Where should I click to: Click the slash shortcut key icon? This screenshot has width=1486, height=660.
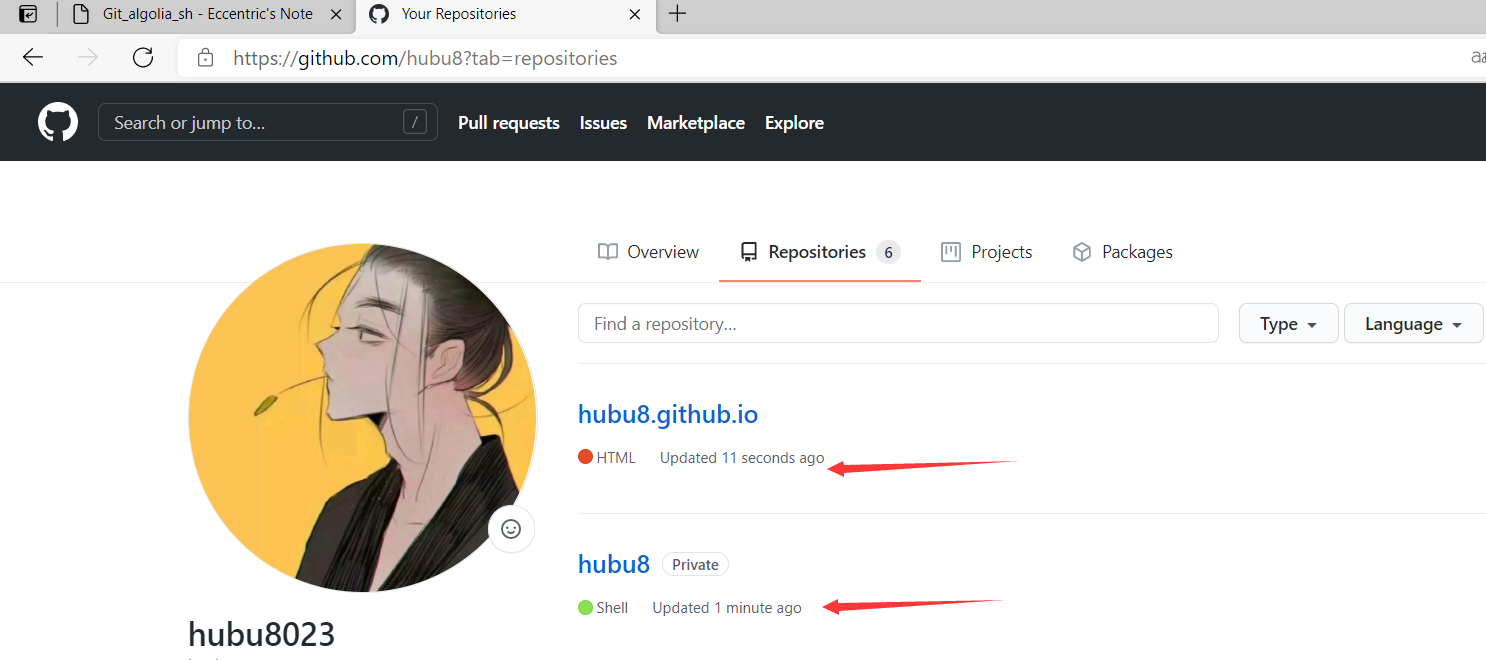click(x=414, y=123)
